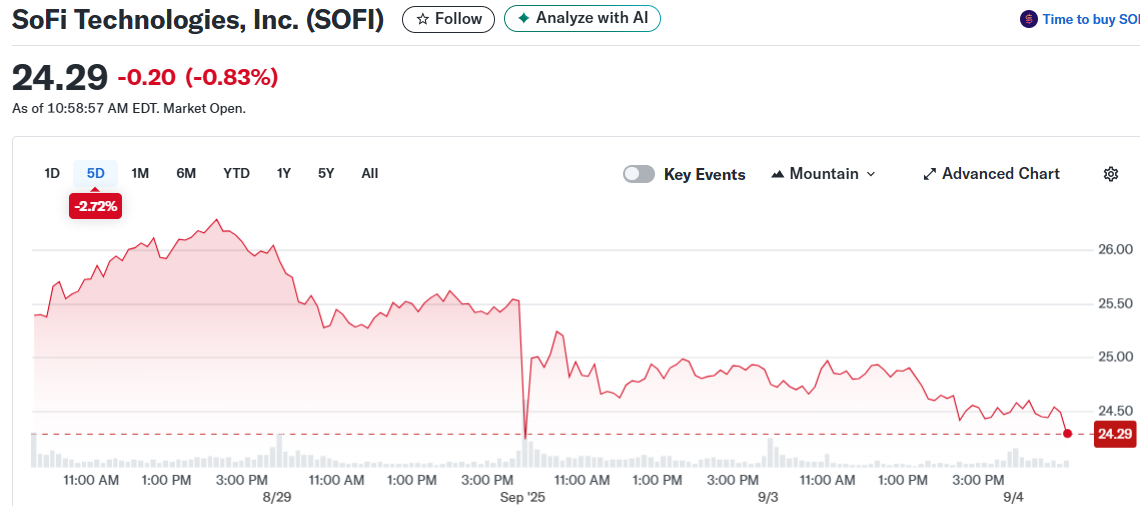Select the 5Y range tab
The height and width of the screenshot is (506, 1140).
click(326, 173)
